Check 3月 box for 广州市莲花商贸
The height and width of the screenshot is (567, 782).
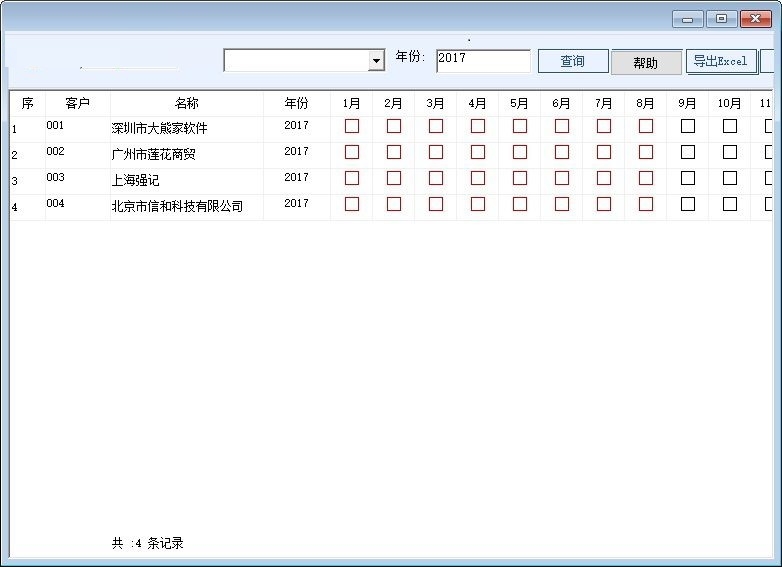pos(435,152)
